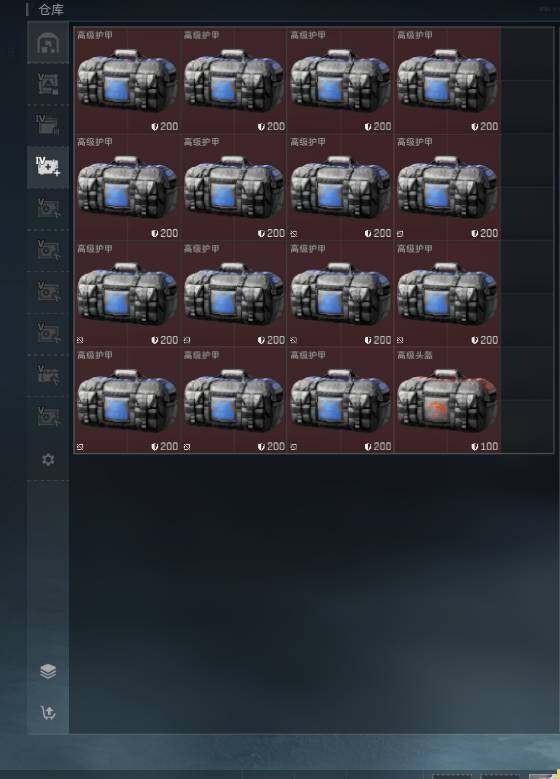Open the last level V container slot

click(x=48, y=417)
